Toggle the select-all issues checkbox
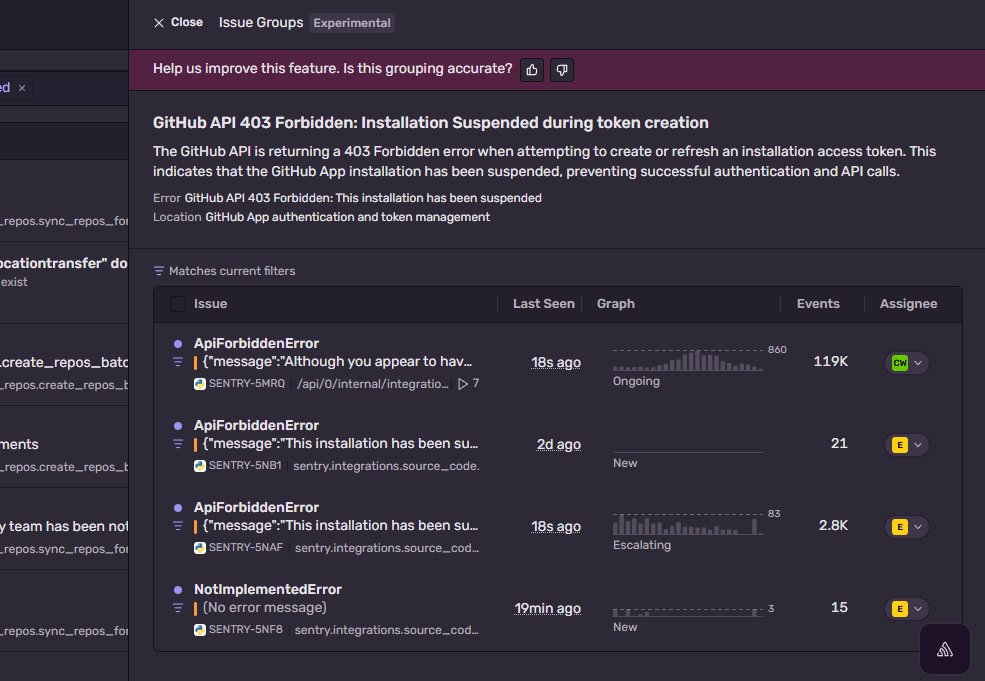Viewport: 985px width, 681px height. click(178, 304)
